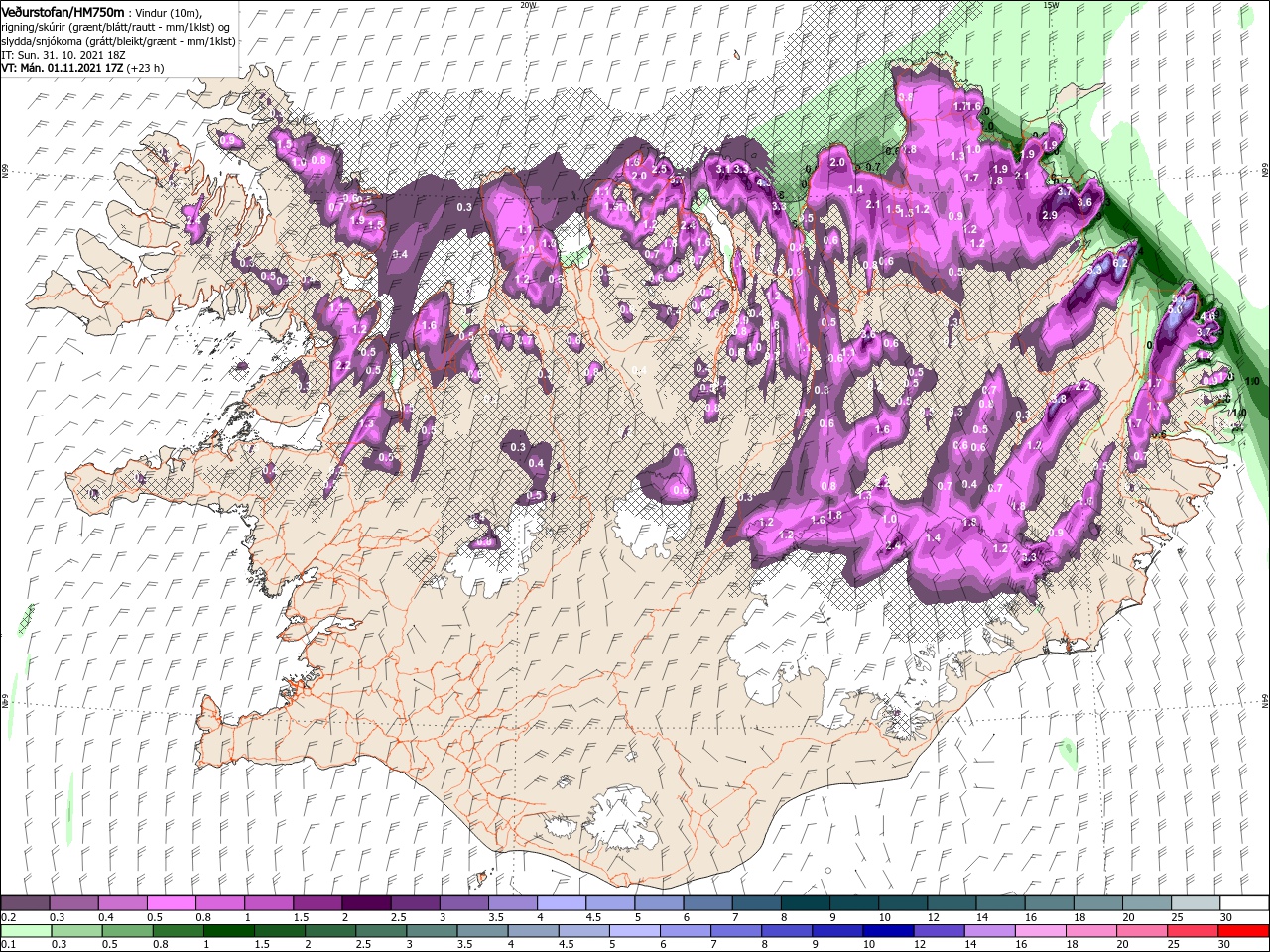The height and width of the screenshot is (952, 1270).
Task: Click snow legend swatch between 18 and 20
Action: (1097, 903)
